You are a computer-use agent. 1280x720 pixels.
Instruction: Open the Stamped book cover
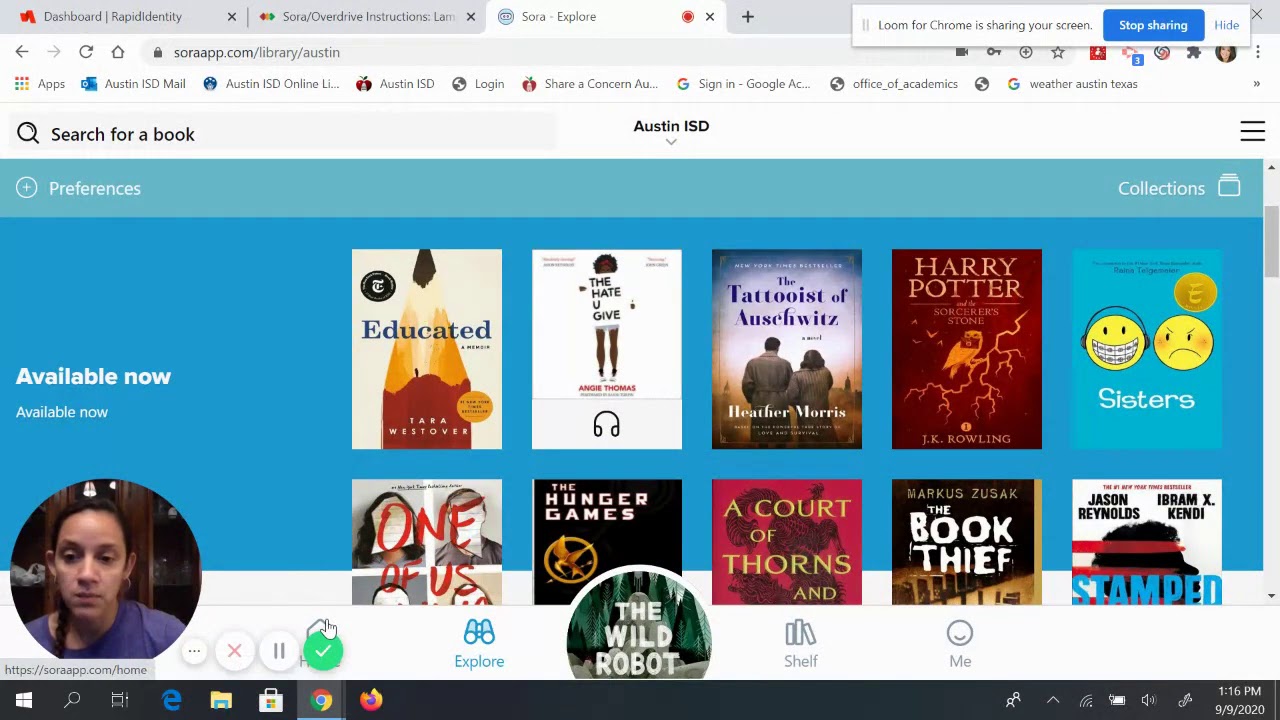1147,542
